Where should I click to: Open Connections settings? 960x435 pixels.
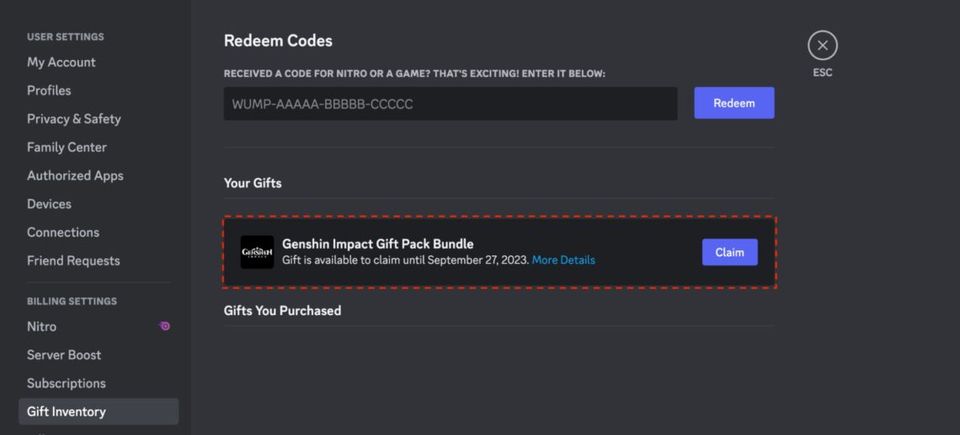click(63, 232)
